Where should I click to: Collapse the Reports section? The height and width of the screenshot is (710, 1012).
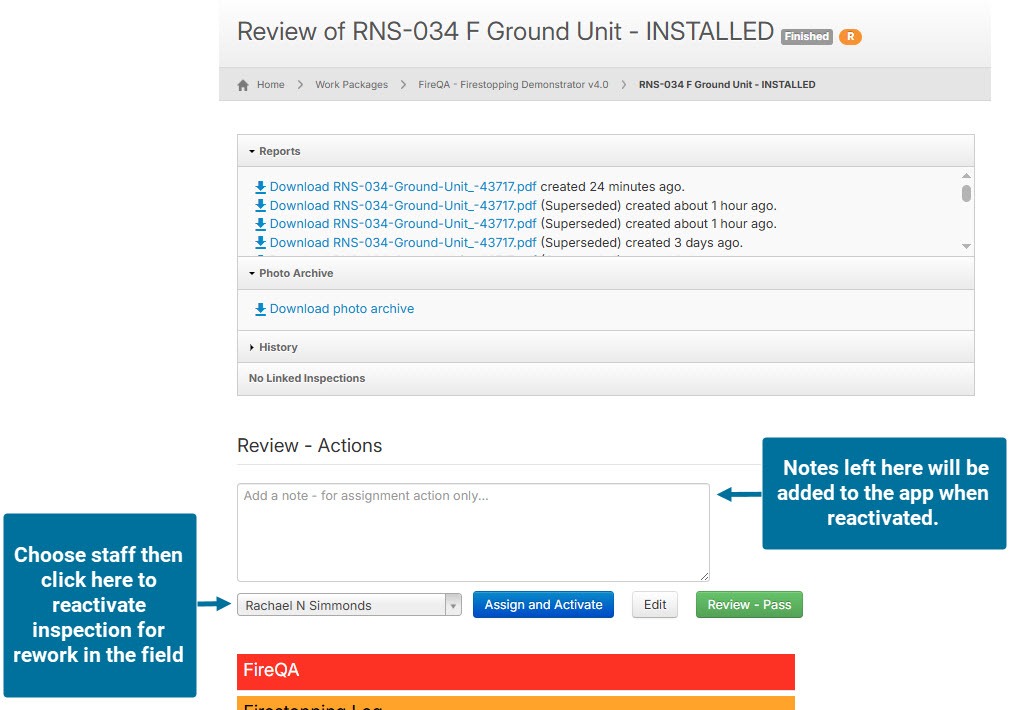click(275, 152)
